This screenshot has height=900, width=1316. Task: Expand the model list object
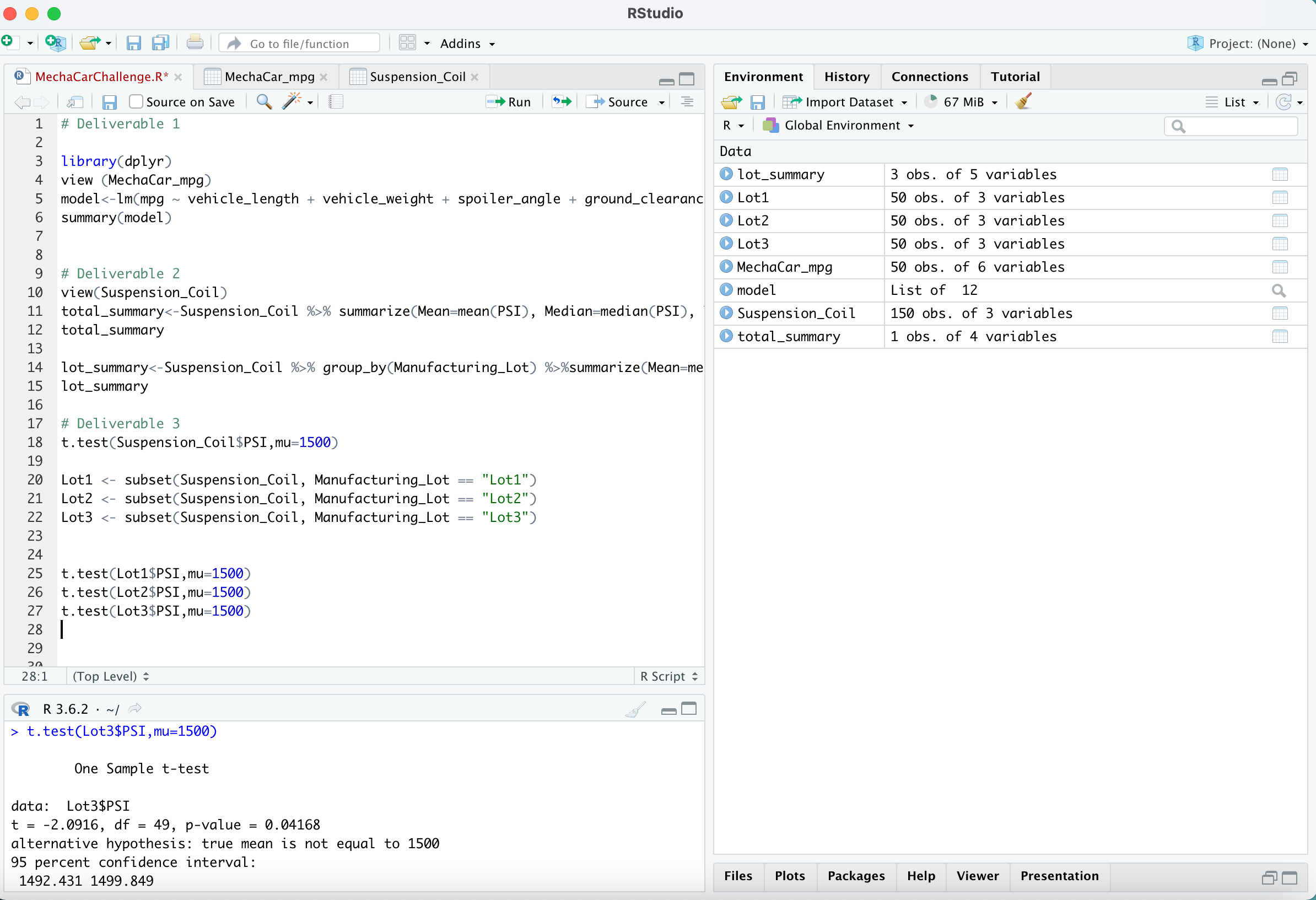[726, 290]
